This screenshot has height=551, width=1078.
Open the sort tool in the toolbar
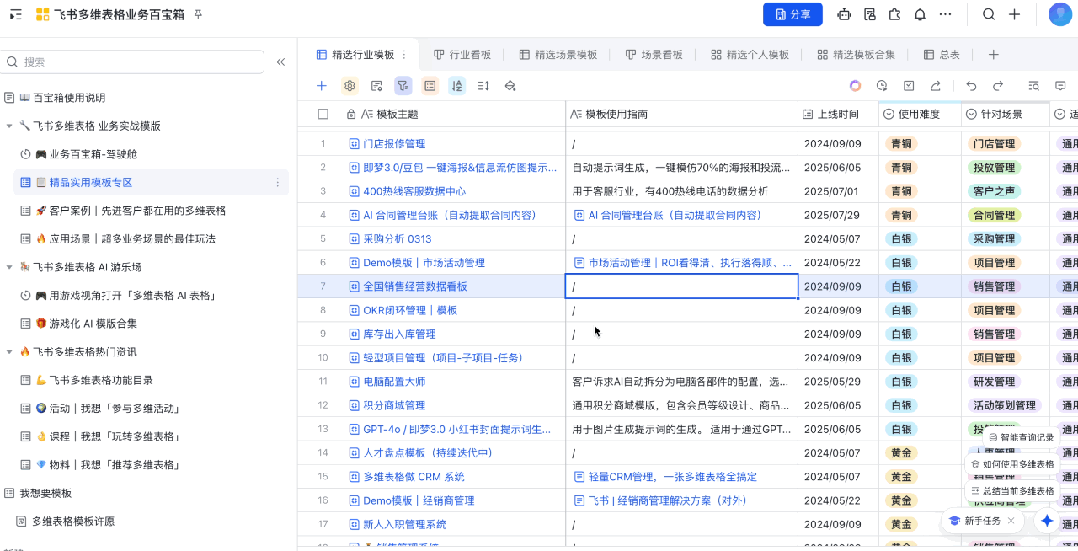[457, 86]
